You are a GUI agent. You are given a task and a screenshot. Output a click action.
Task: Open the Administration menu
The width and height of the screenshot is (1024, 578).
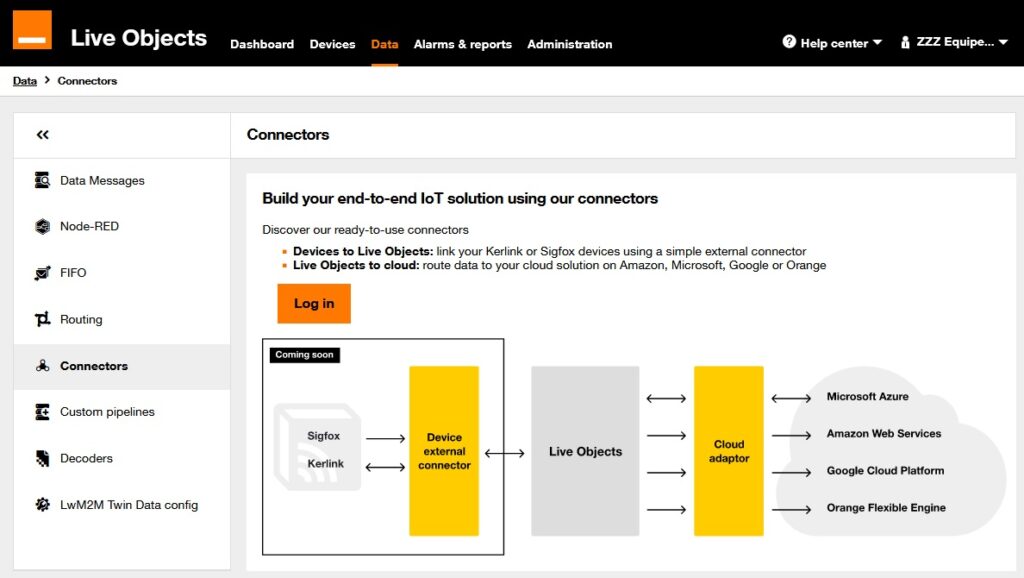pyautogui.click(x=569, y=44)
